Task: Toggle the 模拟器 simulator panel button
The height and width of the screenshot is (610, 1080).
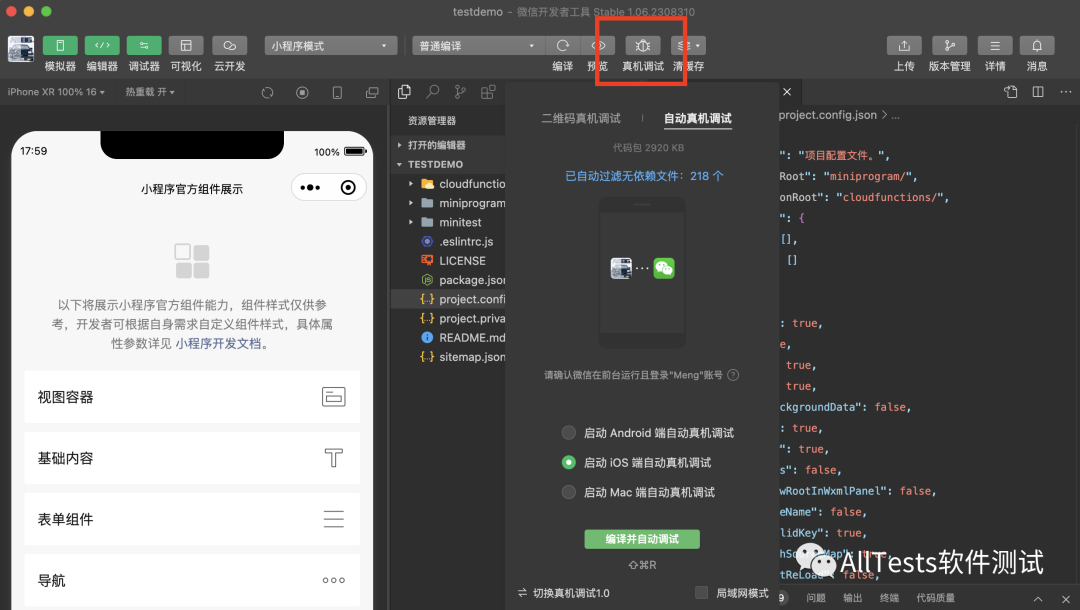Action: [60, 45]
